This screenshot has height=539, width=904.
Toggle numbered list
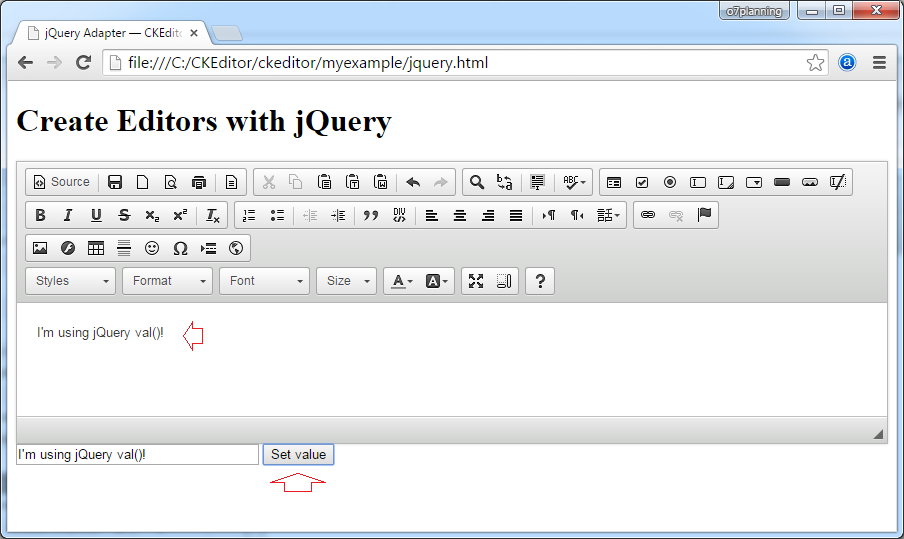pyautogui.click(x=249, y=215)
